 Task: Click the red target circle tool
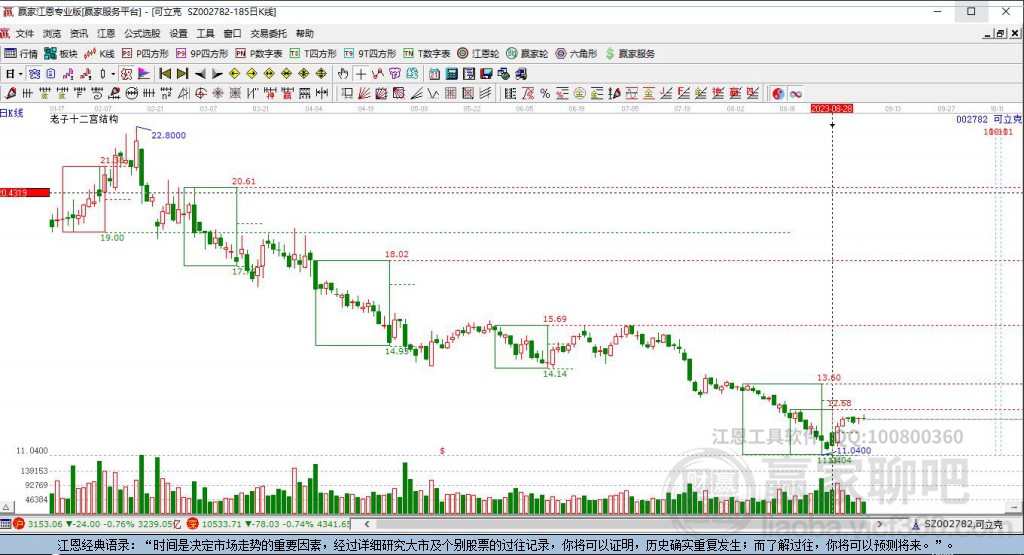(201, 93)
